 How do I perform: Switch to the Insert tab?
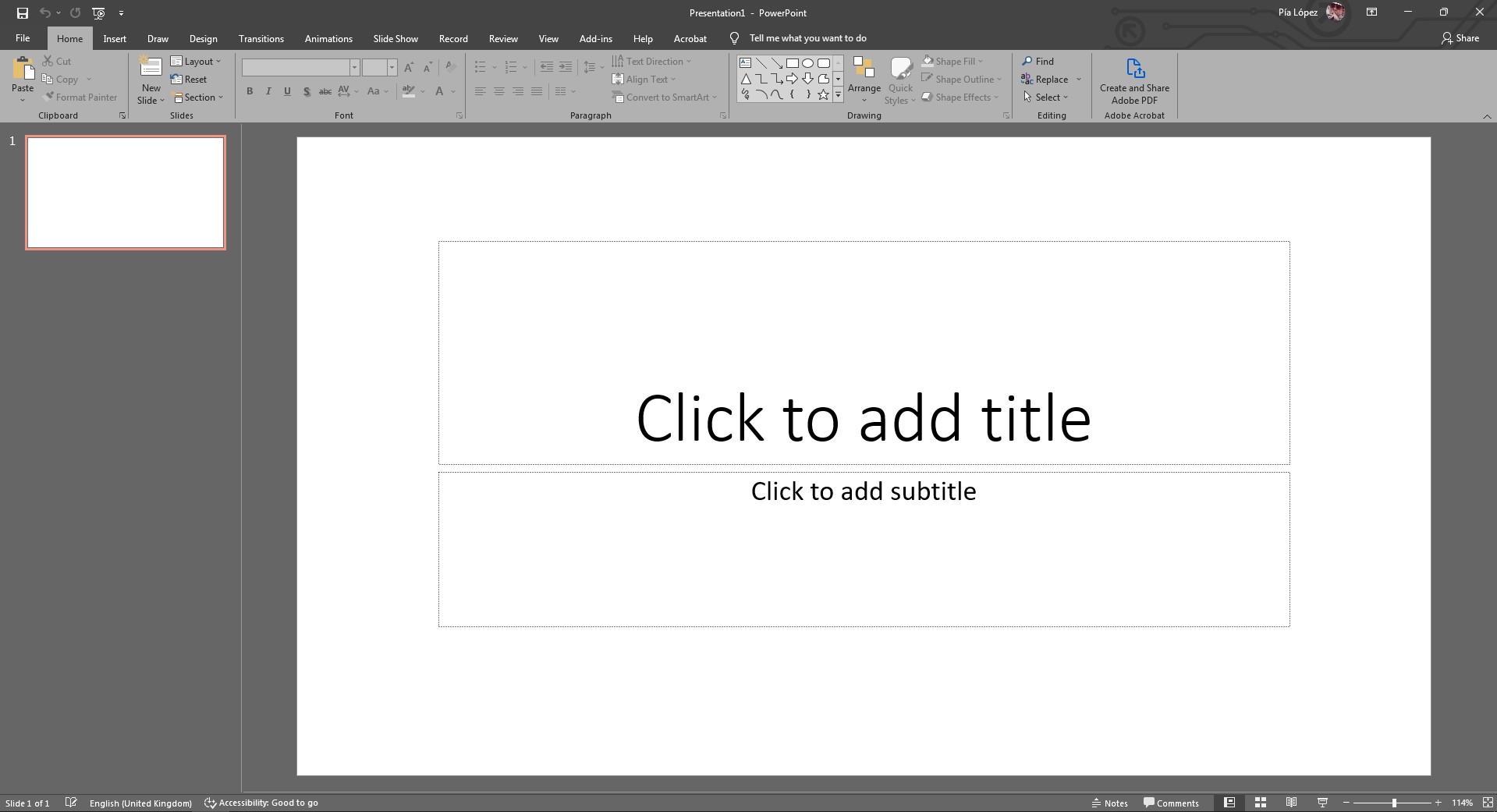[114, 38]
